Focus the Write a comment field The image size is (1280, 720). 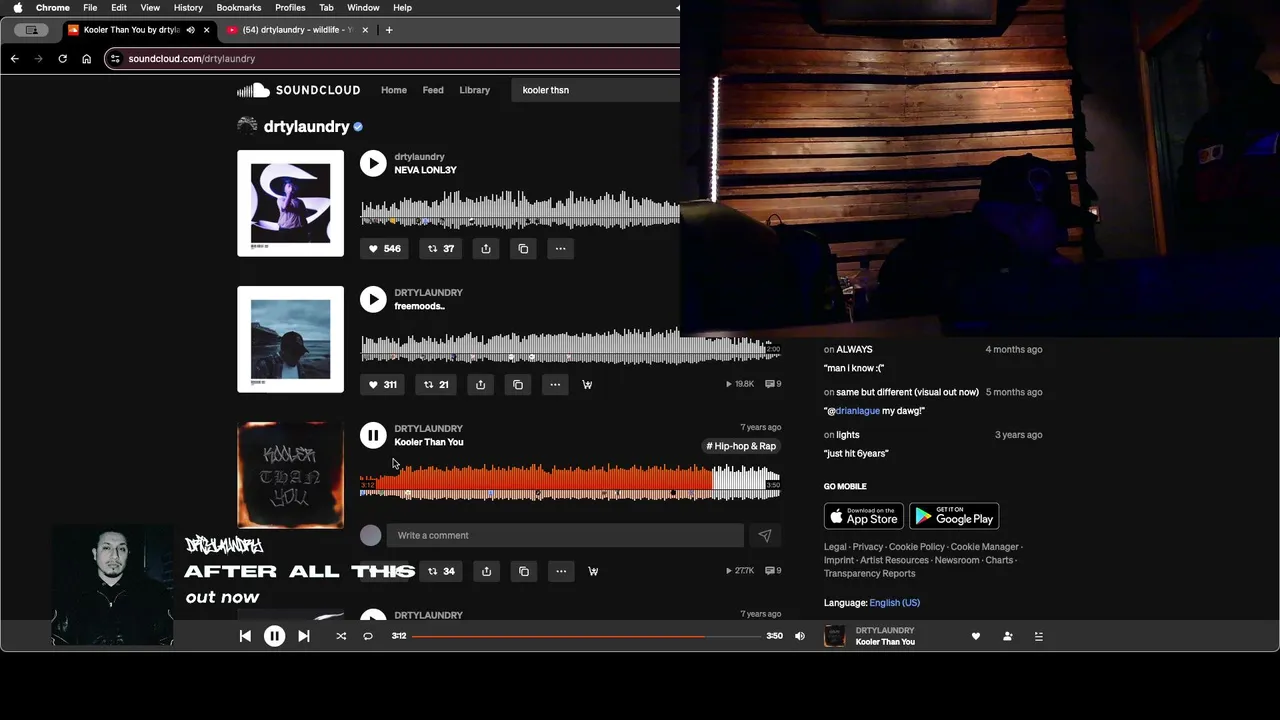[565, 536]
